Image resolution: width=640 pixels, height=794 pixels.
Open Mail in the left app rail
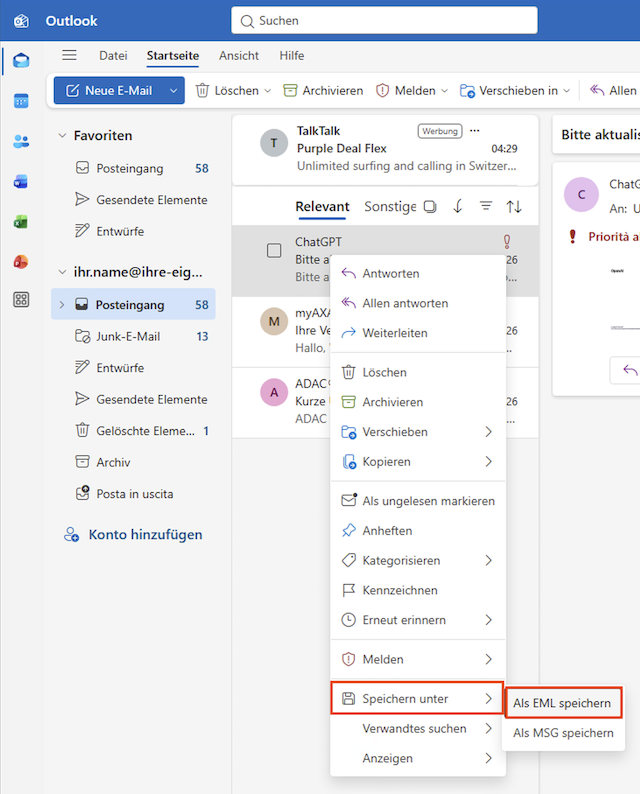coord(21,61)
